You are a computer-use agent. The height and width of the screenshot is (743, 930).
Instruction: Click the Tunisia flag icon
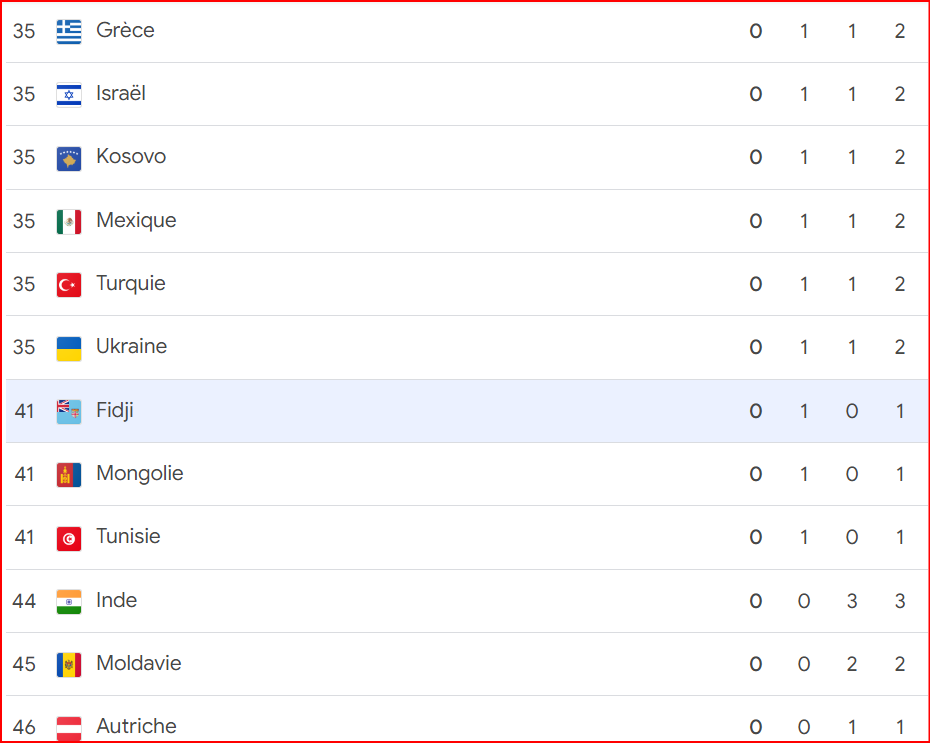(69, 538)
